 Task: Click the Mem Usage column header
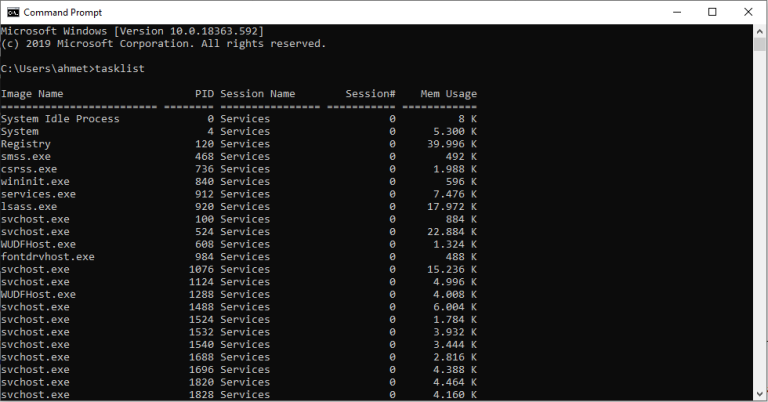tap(449, 94)
